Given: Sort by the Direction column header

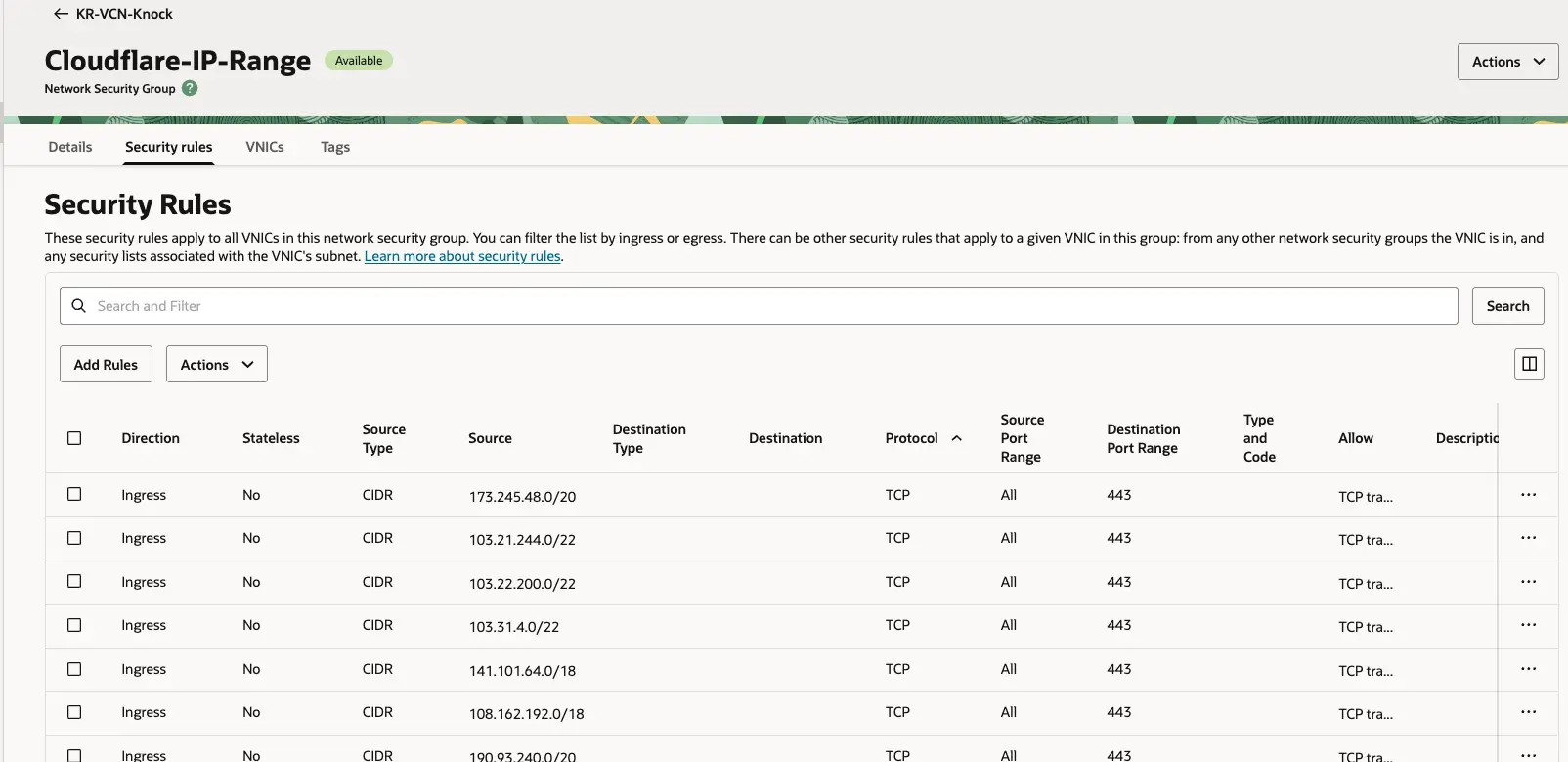Looking at the screenshot, I should 151,438.
